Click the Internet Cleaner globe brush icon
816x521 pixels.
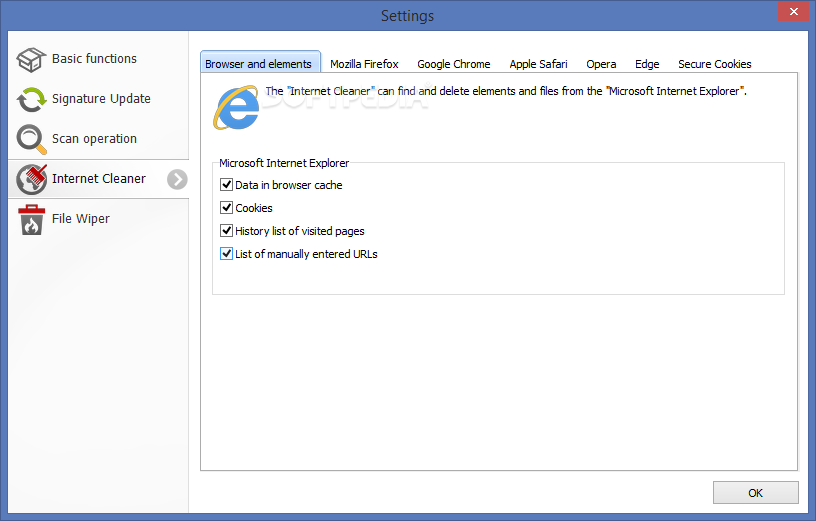tap(31, 179)
